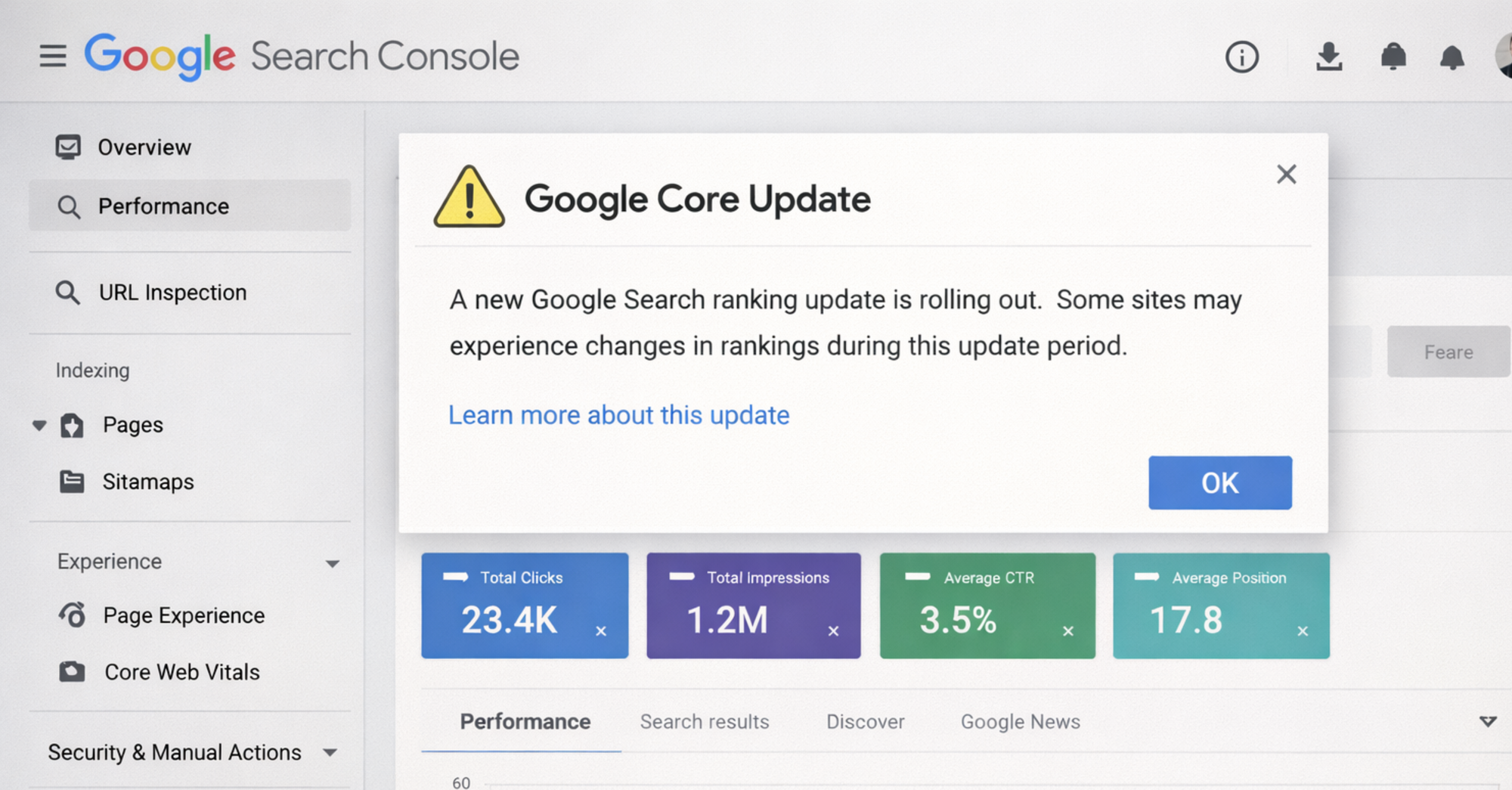Click Learn more about this update

tap(619, 414)
